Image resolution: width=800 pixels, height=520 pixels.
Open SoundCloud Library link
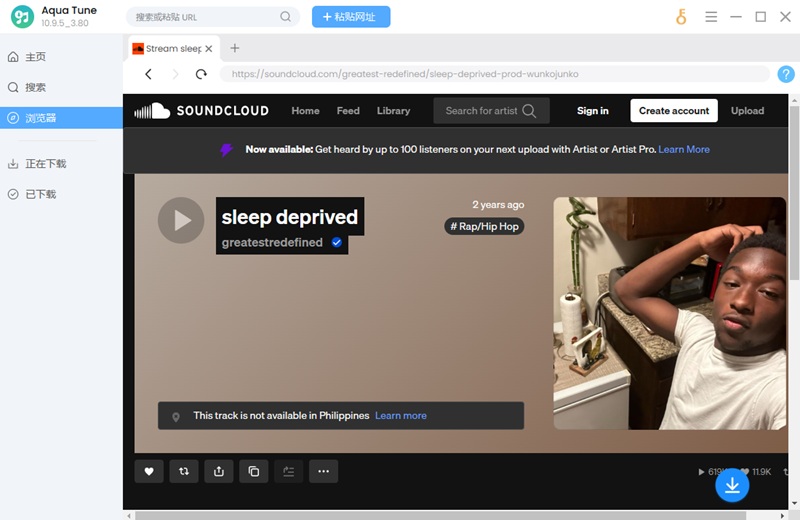pos(393,111)
